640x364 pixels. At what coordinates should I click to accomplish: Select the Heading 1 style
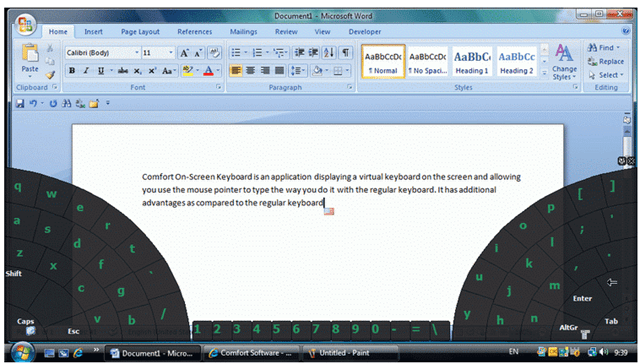click(x=472, y=61)
